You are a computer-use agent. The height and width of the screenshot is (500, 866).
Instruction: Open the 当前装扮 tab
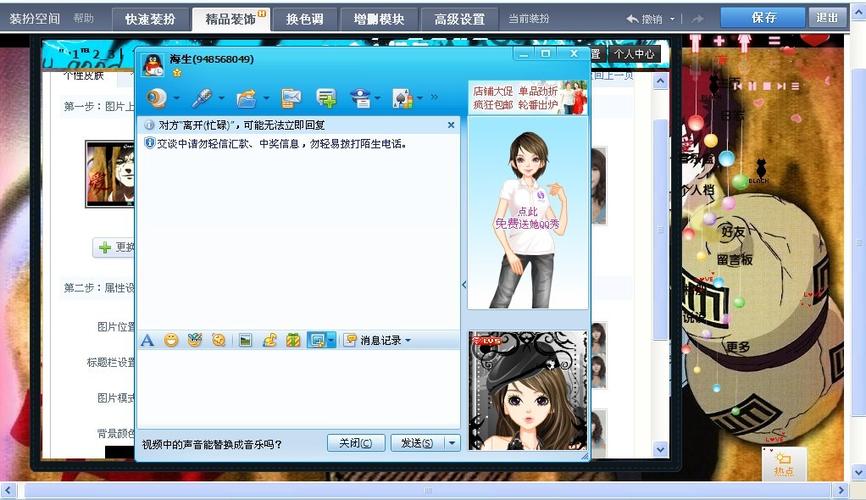tap(529, 19)
